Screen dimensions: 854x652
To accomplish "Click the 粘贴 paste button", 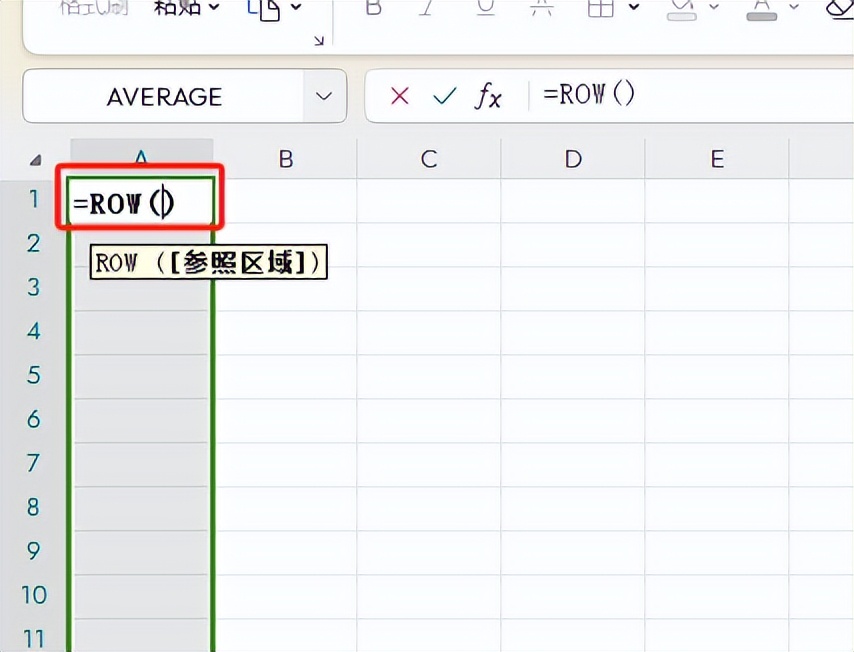I will 178,7.
